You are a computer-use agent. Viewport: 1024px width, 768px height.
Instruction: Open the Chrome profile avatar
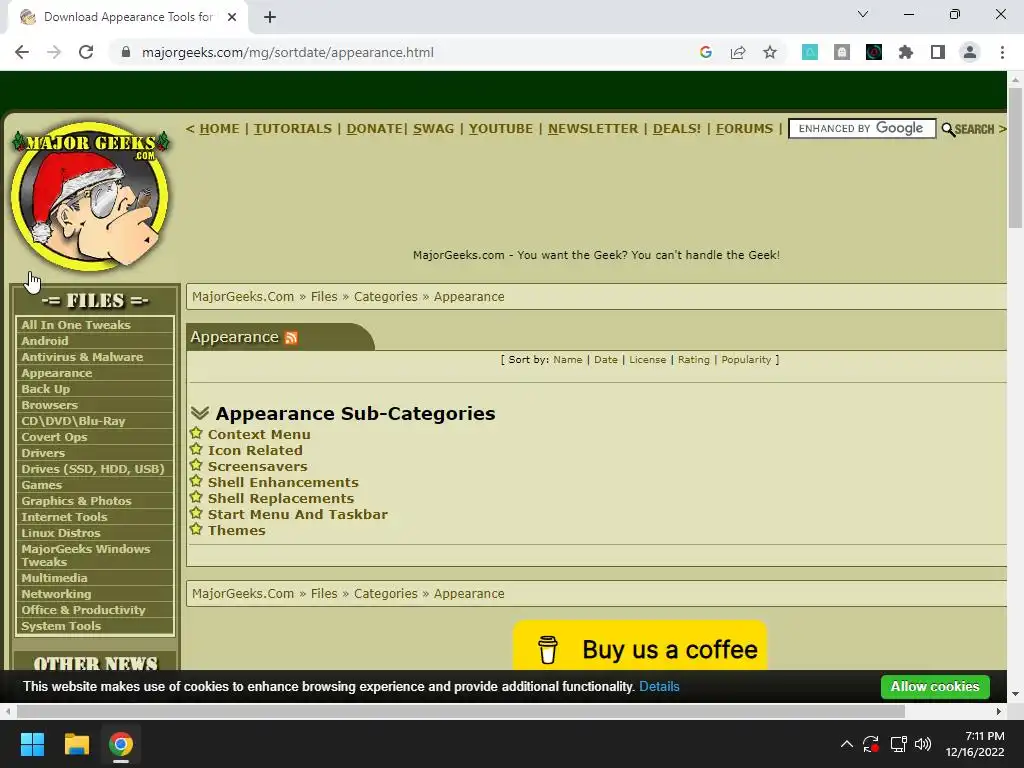coord(970,52)
